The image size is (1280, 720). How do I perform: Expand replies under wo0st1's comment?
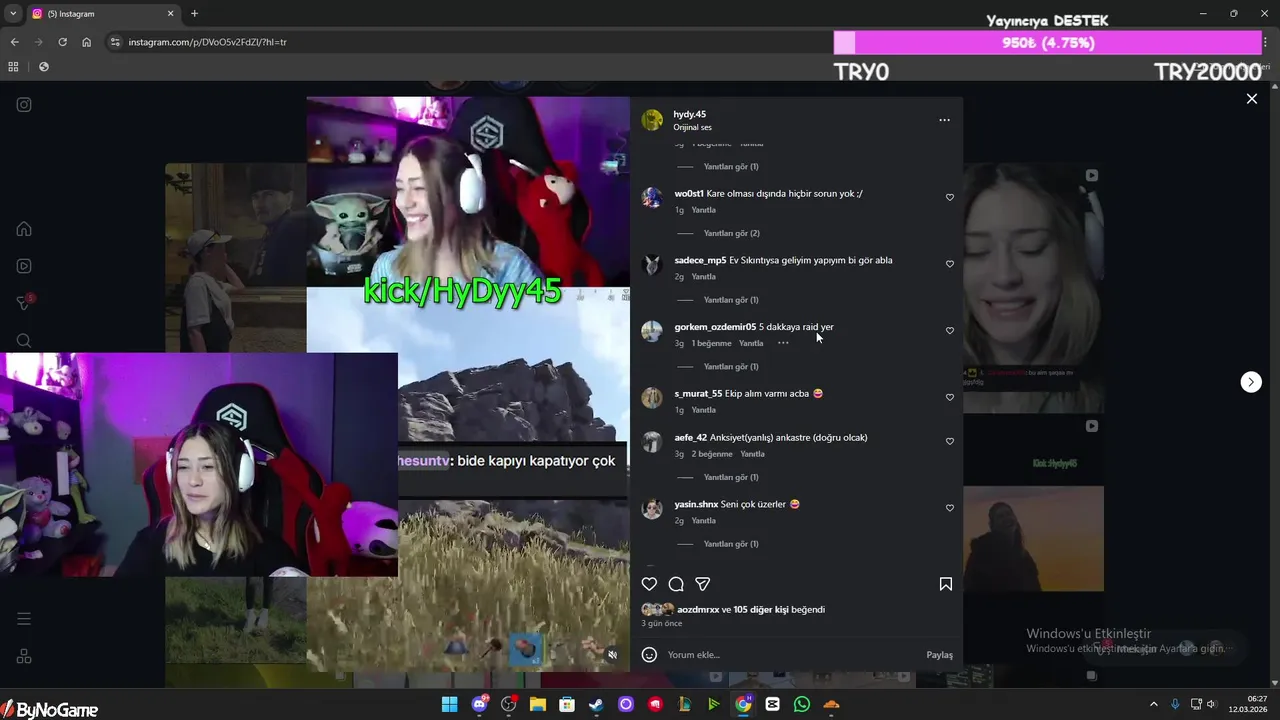tap(731, 233)
